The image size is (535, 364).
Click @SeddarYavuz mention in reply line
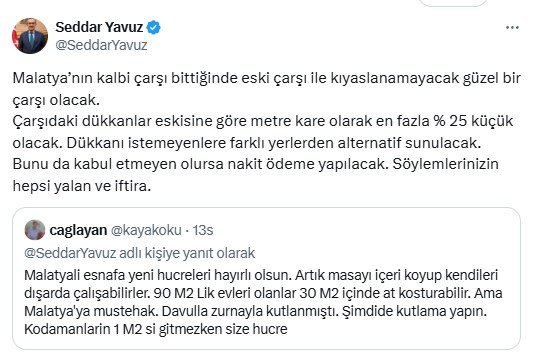click(x=70, y=253)
